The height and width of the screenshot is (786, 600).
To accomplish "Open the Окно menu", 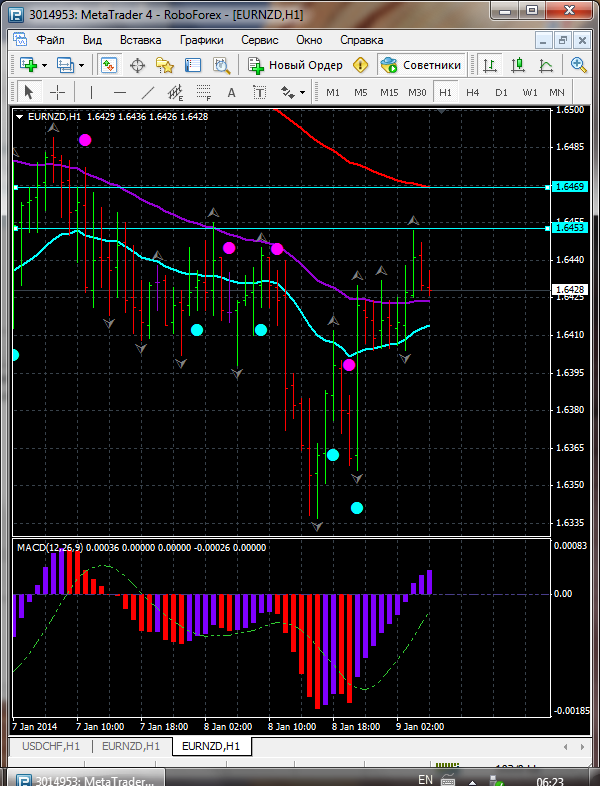I will (x=309, y=40).
